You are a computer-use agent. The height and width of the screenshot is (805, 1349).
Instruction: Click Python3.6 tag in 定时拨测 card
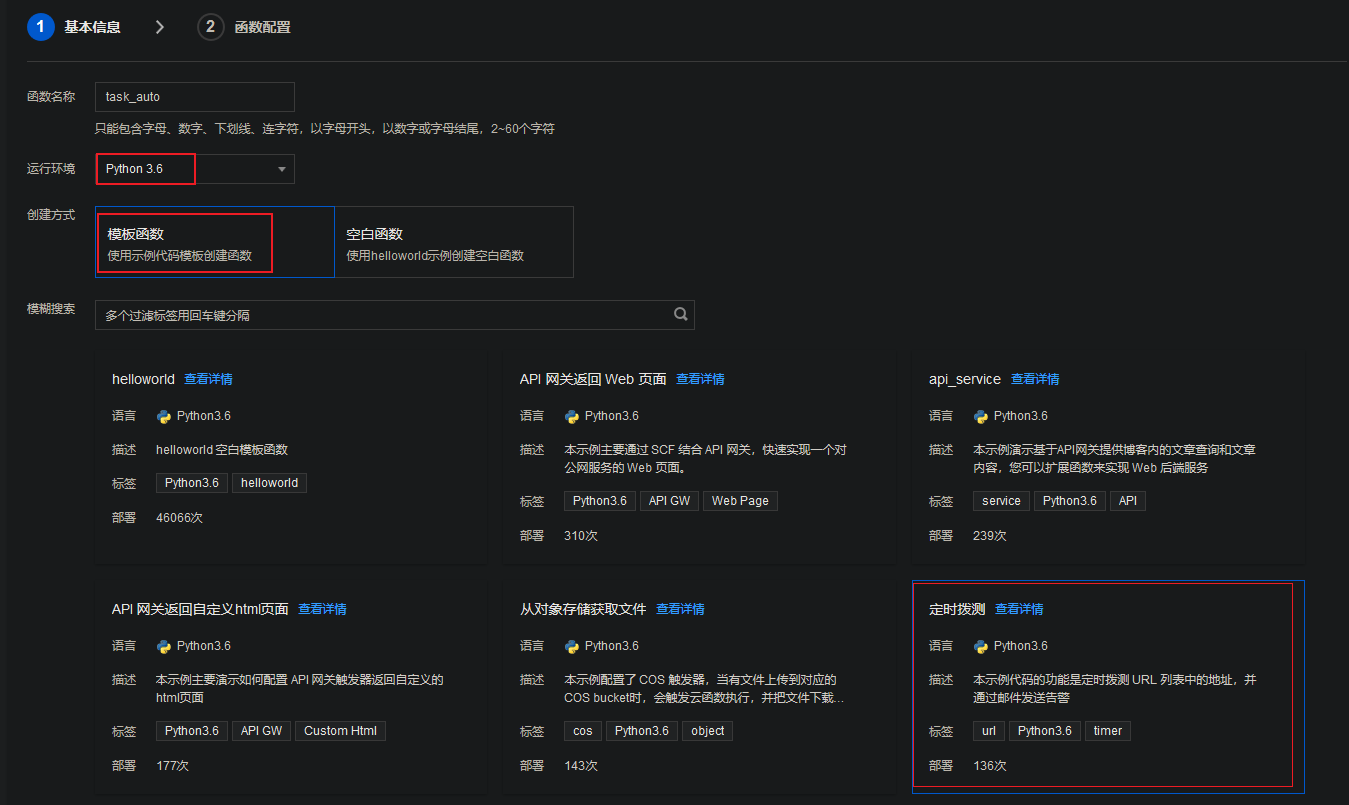point(1045,731)
